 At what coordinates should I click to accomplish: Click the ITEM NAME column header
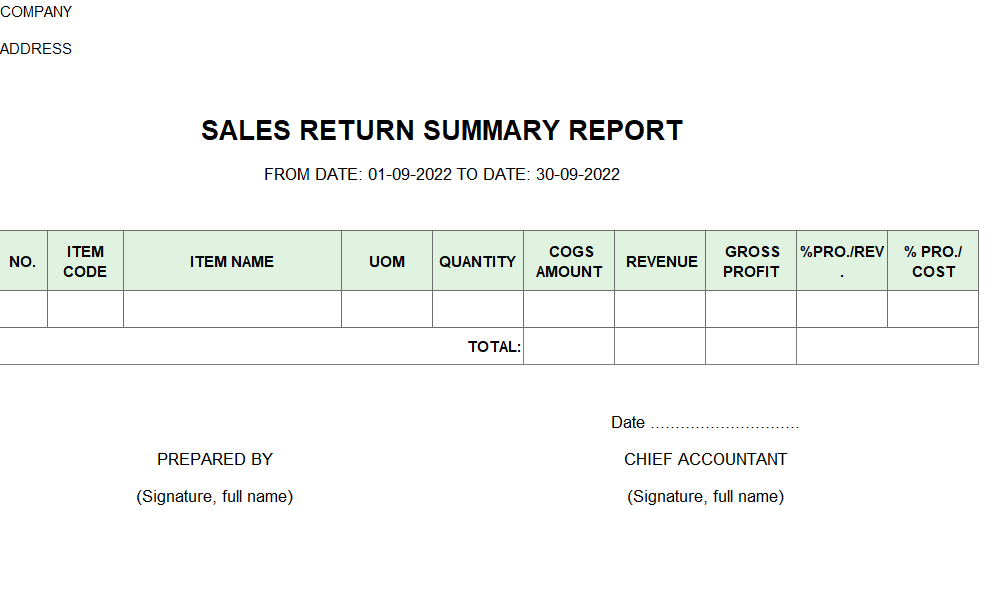tap(232, 261)
